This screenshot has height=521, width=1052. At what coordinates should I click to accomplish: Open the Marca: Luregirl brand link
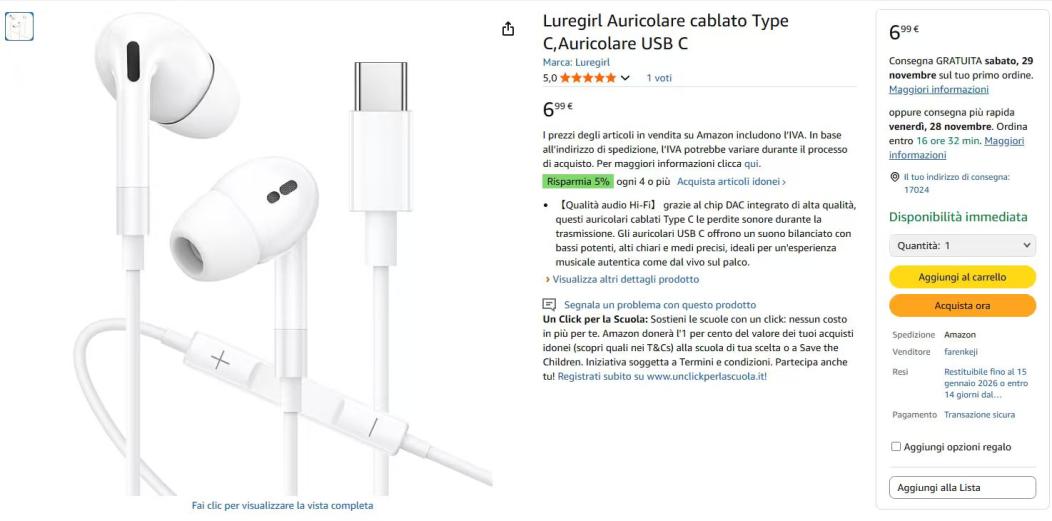(x=576, y=62)
